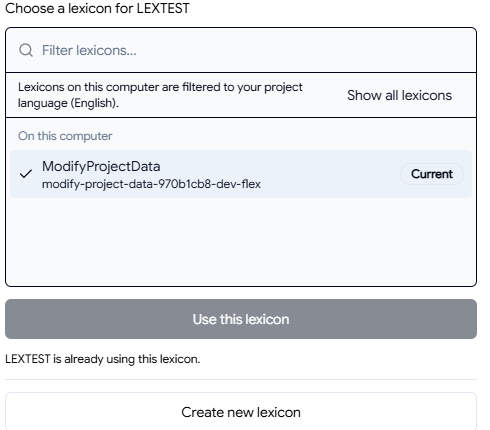
Task: Click the modify-project-data-970b1cb8-dev-flex subtitle
Action: pyautogui.click(x=151, y=184)
